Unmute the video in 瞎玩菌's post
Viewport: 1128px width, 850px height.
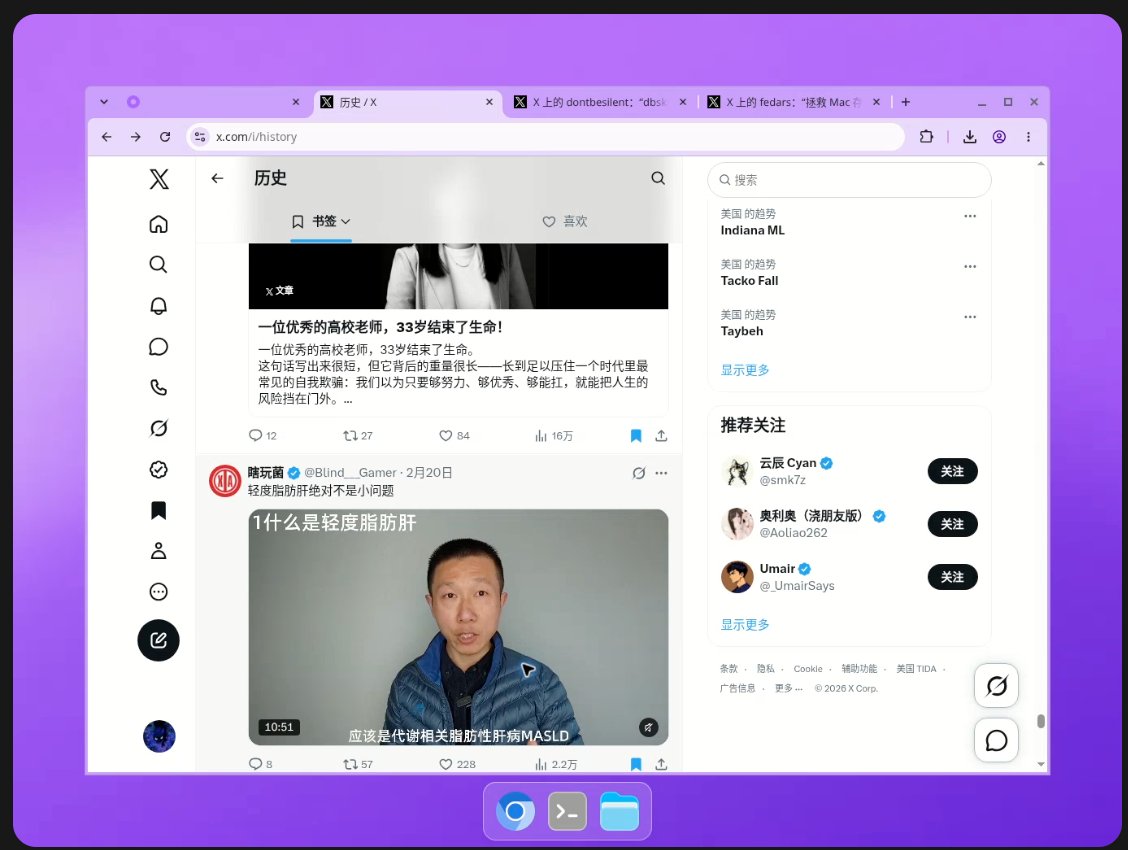[648, 727]
